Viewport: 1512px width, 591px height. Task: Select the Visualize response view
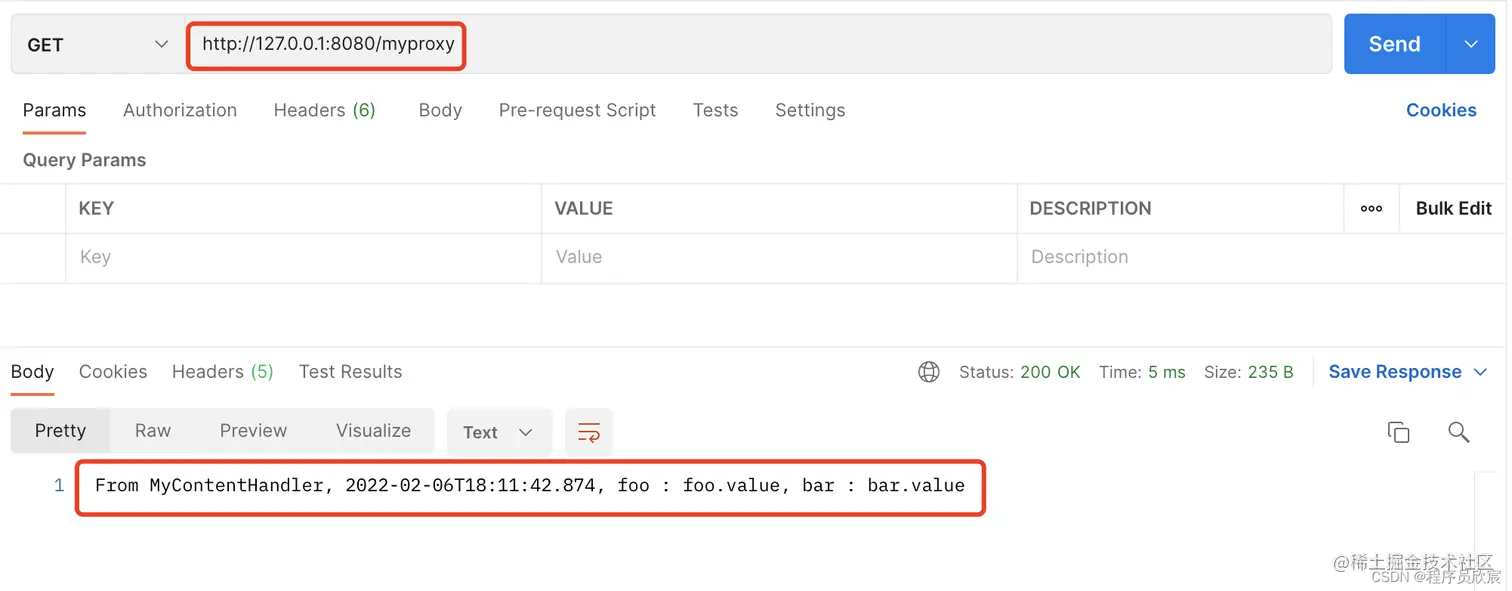373,431
